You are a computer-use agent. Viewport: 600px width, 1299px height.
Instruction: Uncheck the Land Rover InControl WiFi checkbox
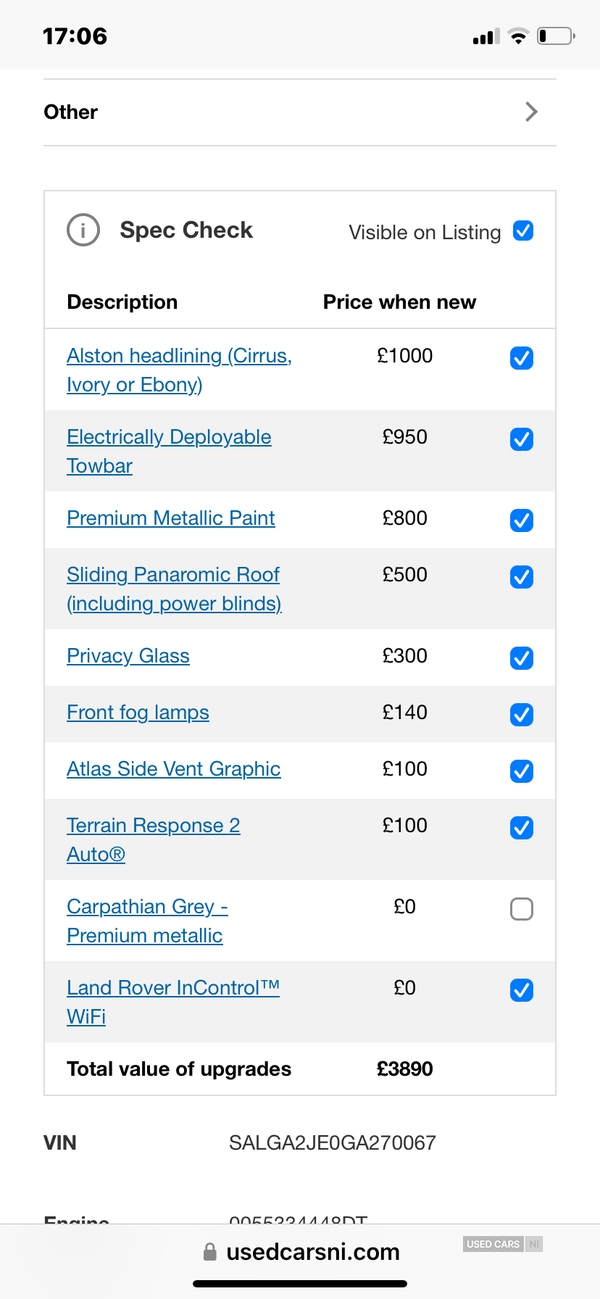tap(522, 990)
